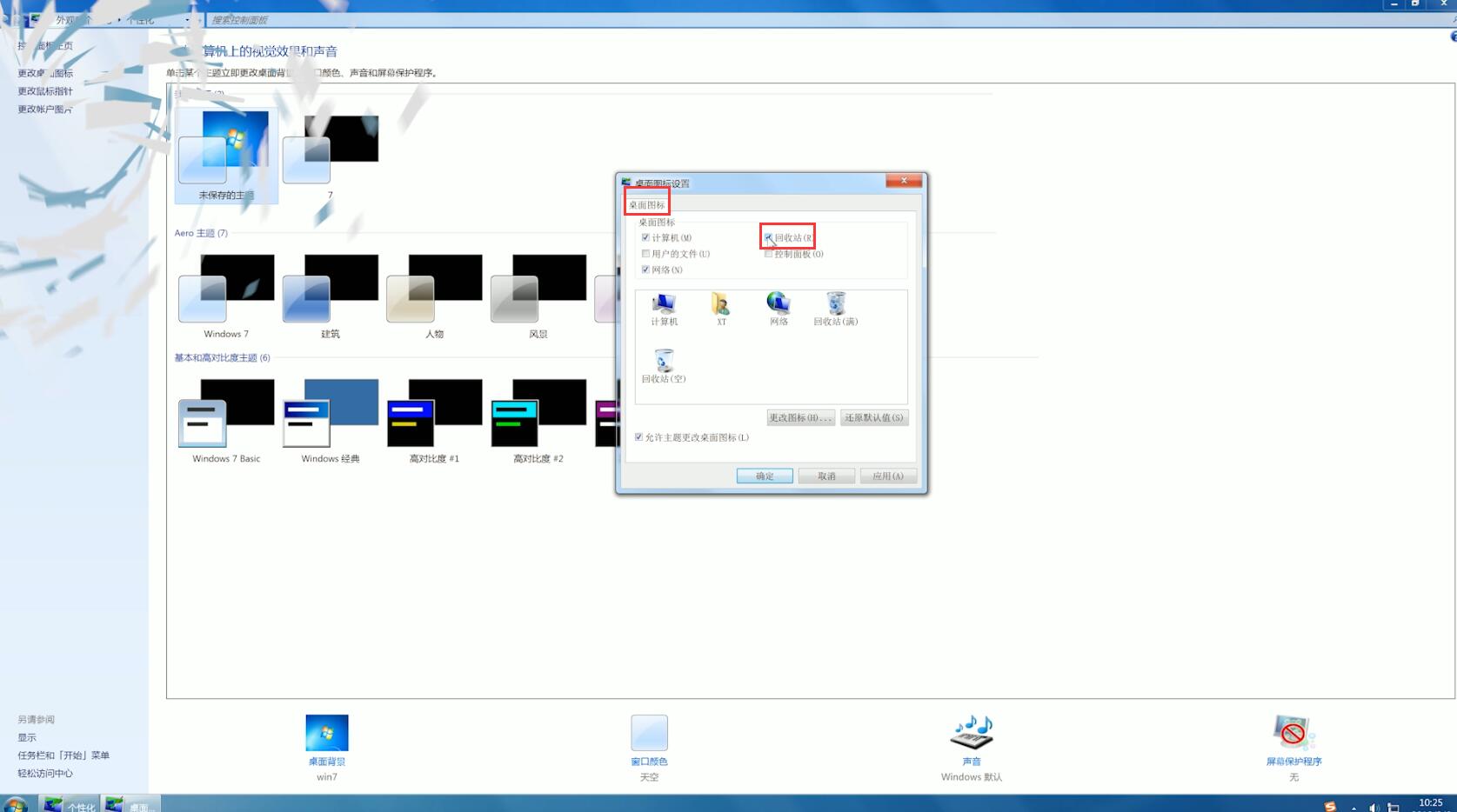1457x812 pixels.
Task: Toggle the 控制面板(O) checkbox
Action: (x=768, y=254)
